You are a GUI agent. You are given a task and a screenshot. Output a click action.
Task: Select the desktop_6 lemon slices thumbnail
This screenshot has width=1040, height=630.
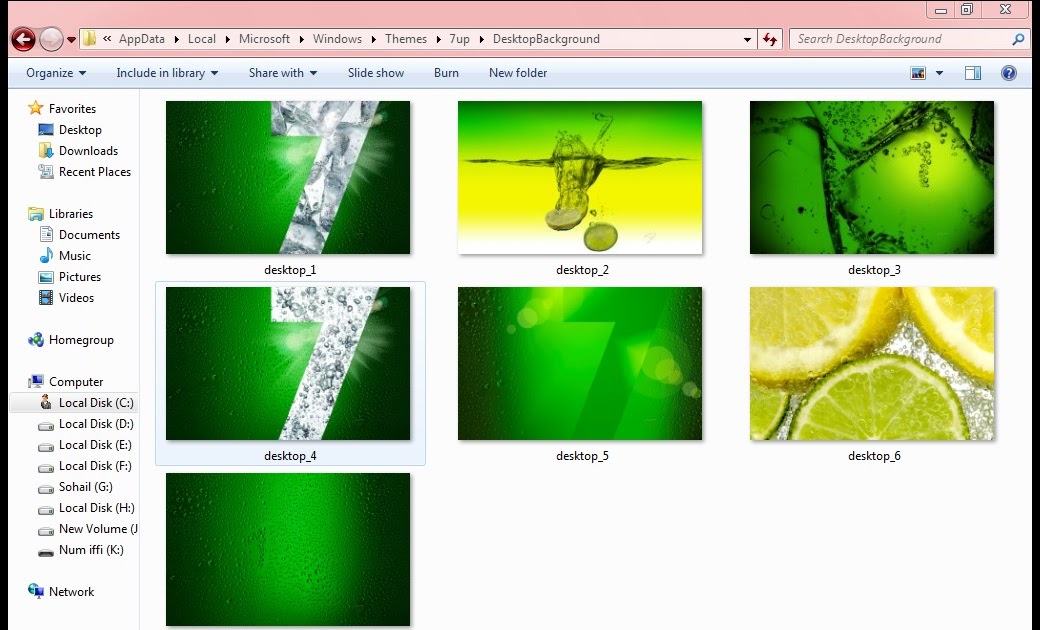tap(872, 364)
